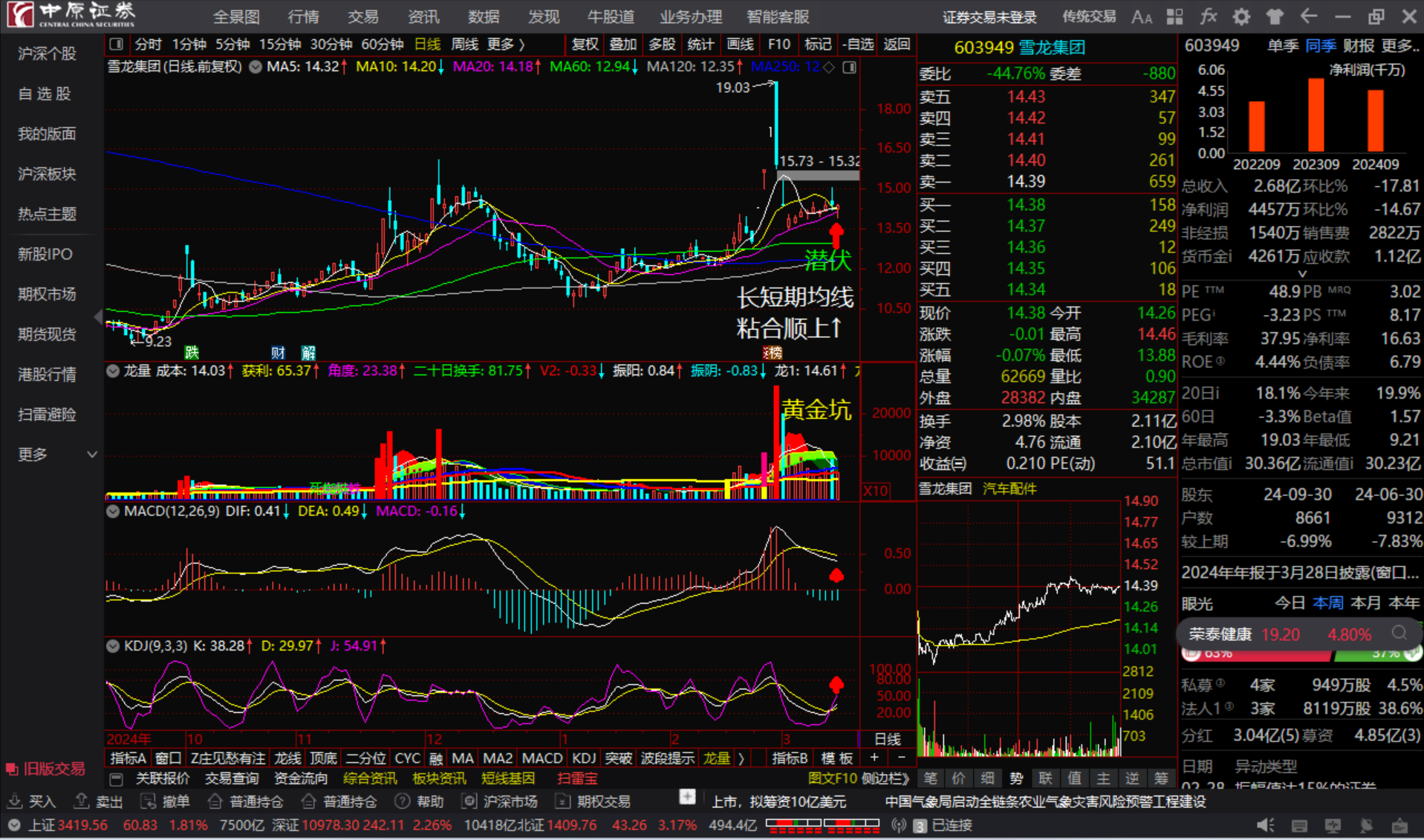The height and width of the screenshot is (840, 1424).
Task: Click the shirt-shaped skin theme icon
Action: point(1275,16)
